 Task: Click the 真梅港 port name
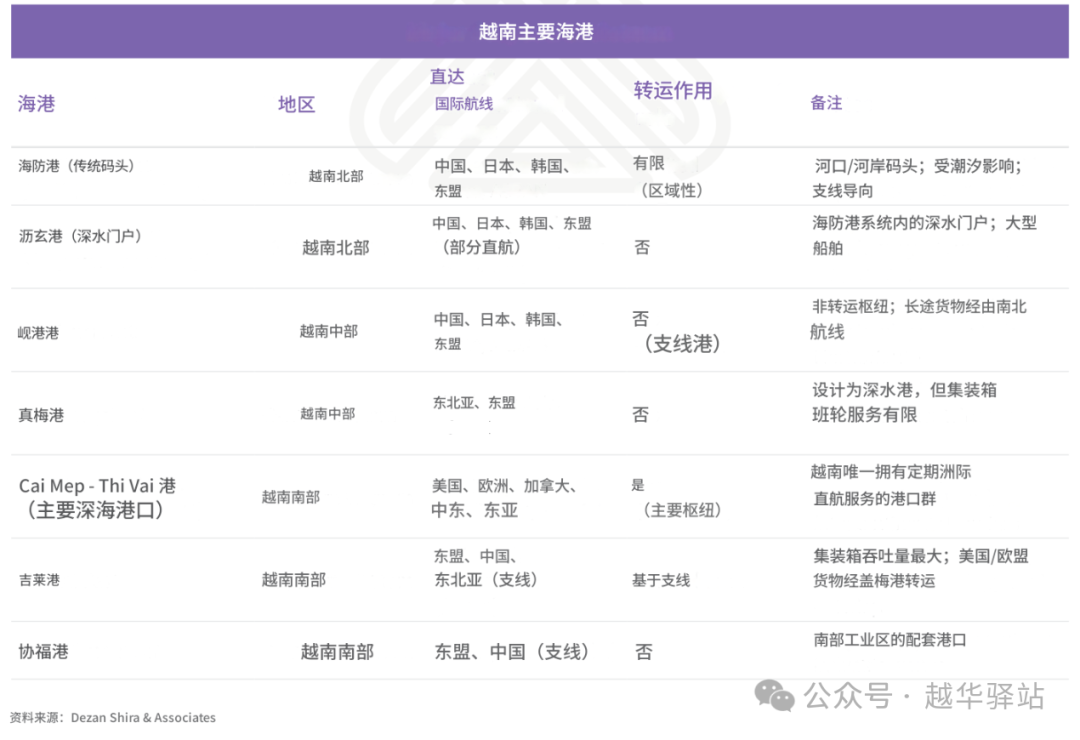click(x=41, y=415)
